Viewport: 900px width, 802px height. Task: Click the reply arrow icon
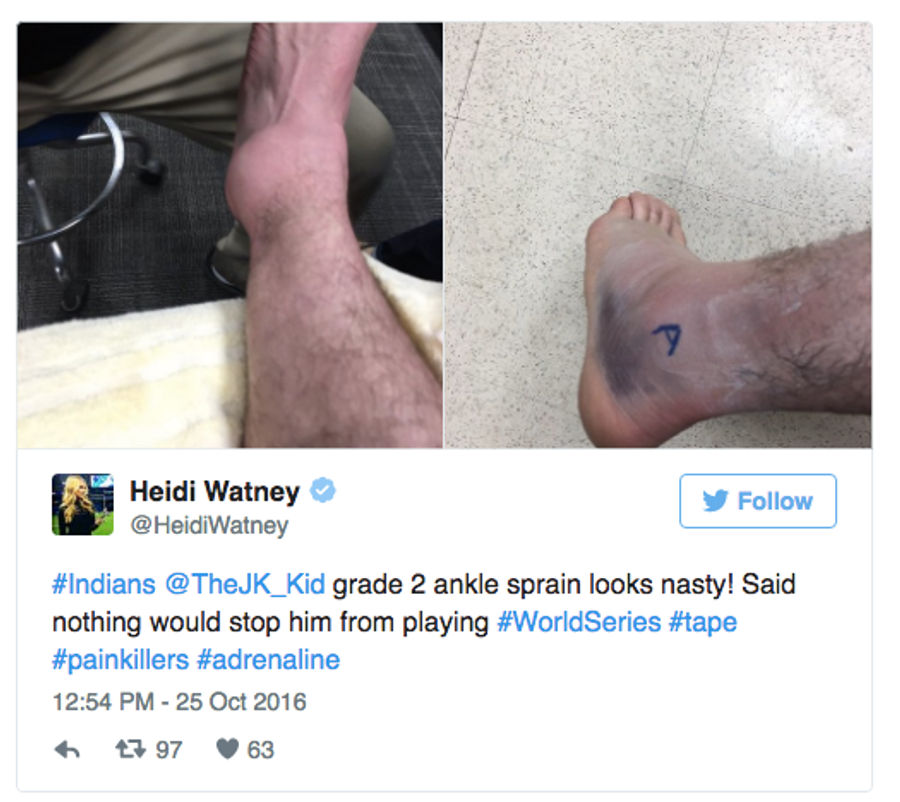point(67,749)
